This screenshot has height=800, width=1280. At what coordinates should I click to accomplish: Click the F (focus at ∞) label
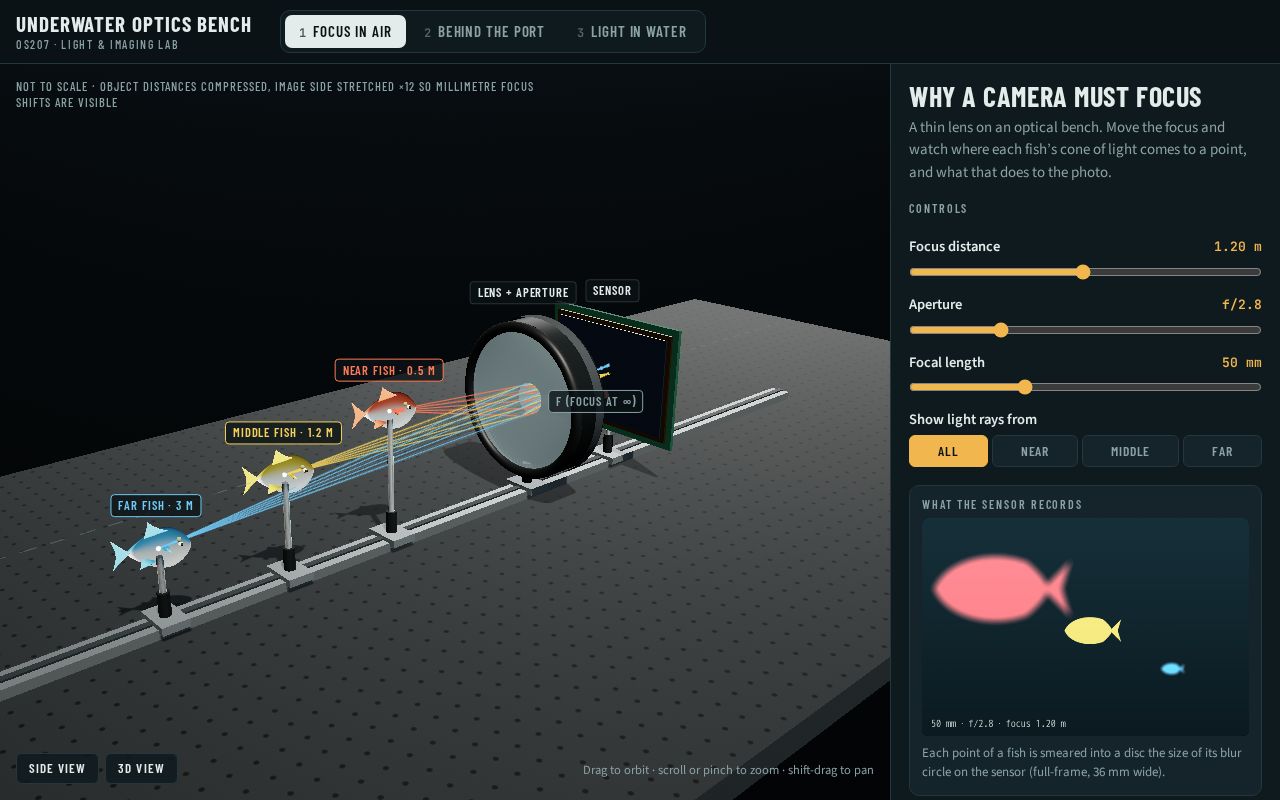[x=595, y=401]
